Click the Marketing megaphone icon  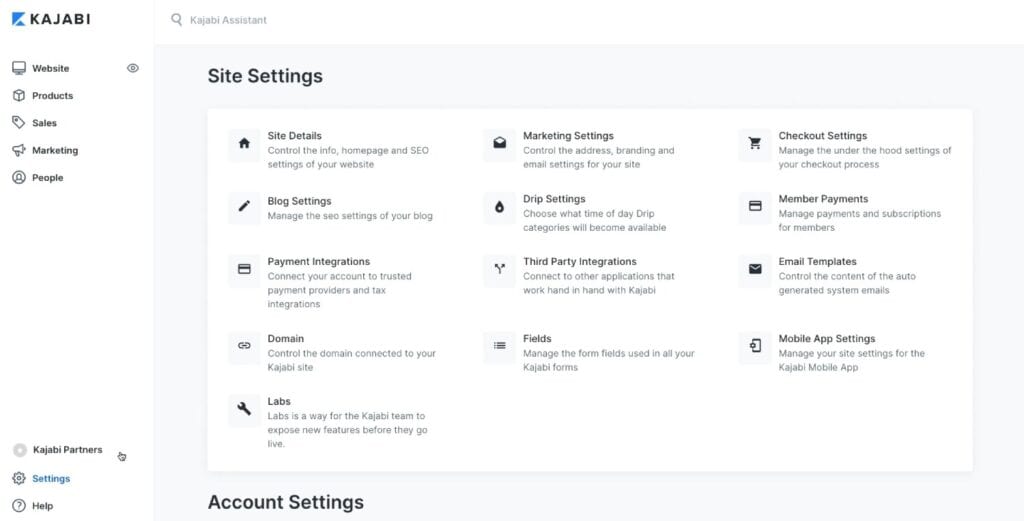tap(19, 150)
